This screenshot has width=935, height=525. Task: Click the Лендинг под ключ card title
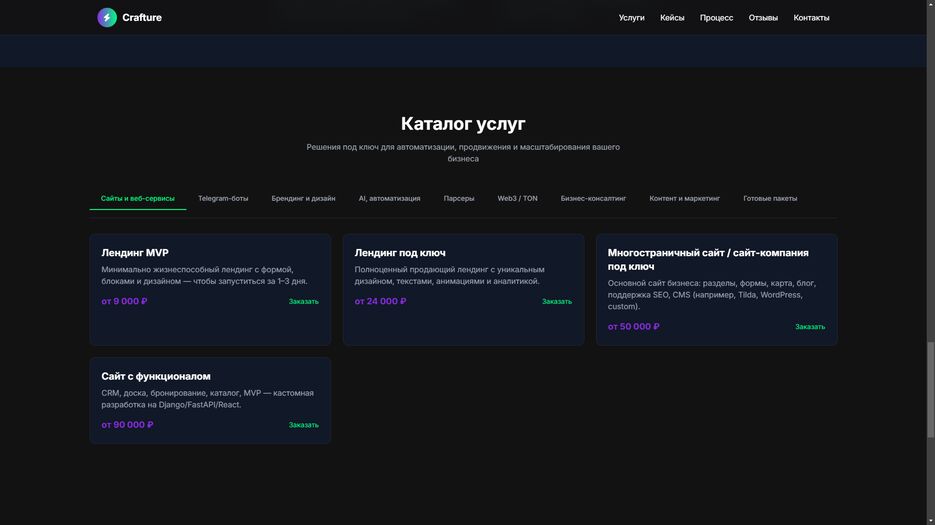400,252
